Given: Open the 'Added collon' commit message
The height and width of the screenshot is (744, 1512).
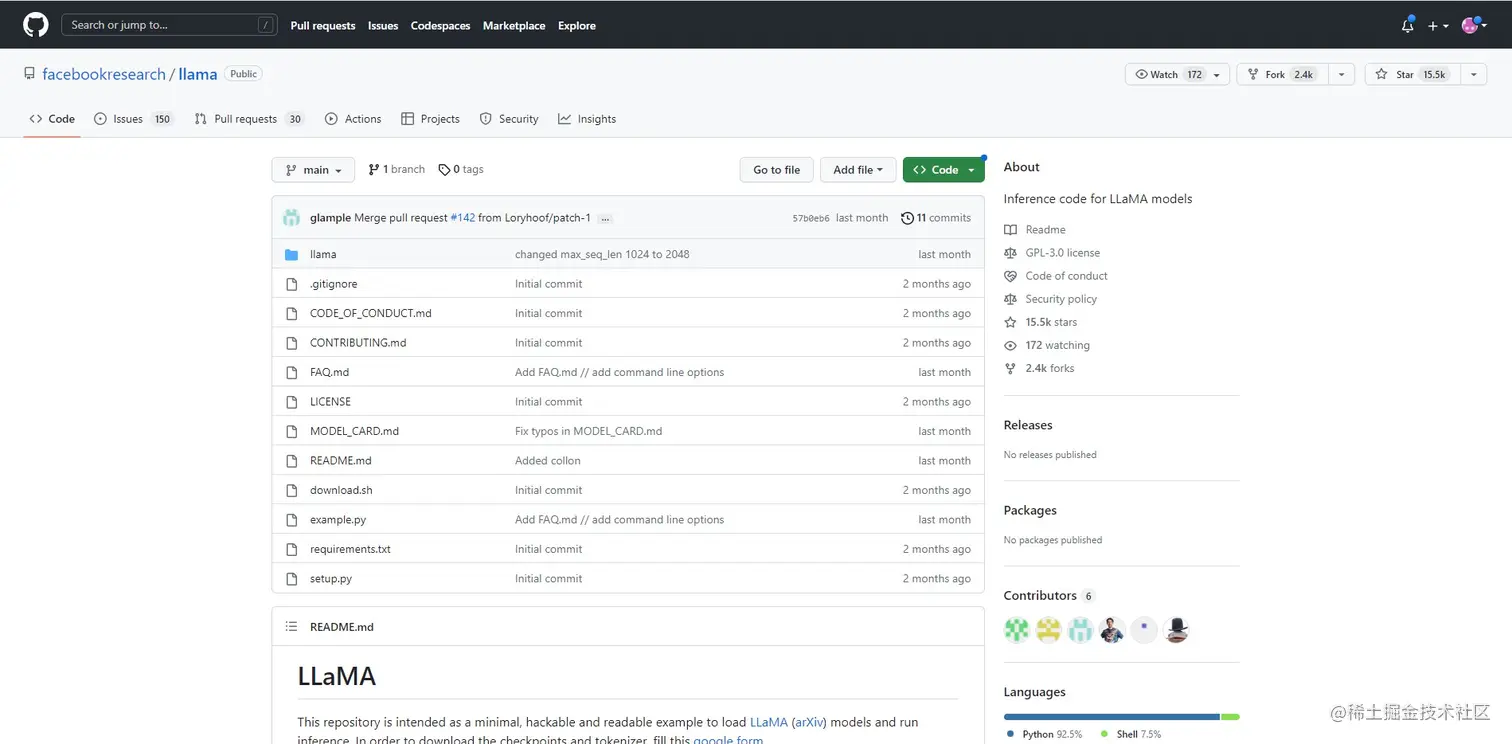Looking at the screenshot, I should click(547, 461).
